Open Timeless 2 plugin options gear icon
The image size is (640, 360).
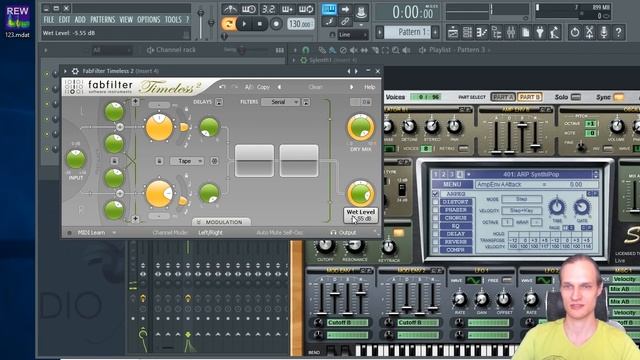[76, 71]
